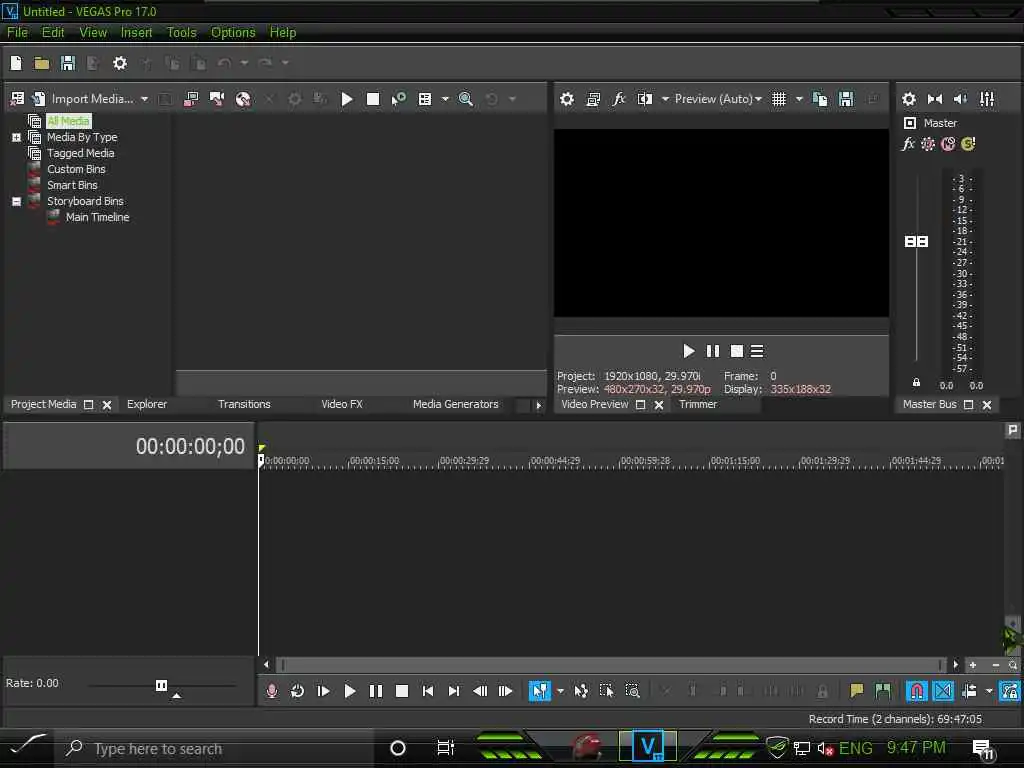Click Play From Start in transport

click(x=323, y=691)
